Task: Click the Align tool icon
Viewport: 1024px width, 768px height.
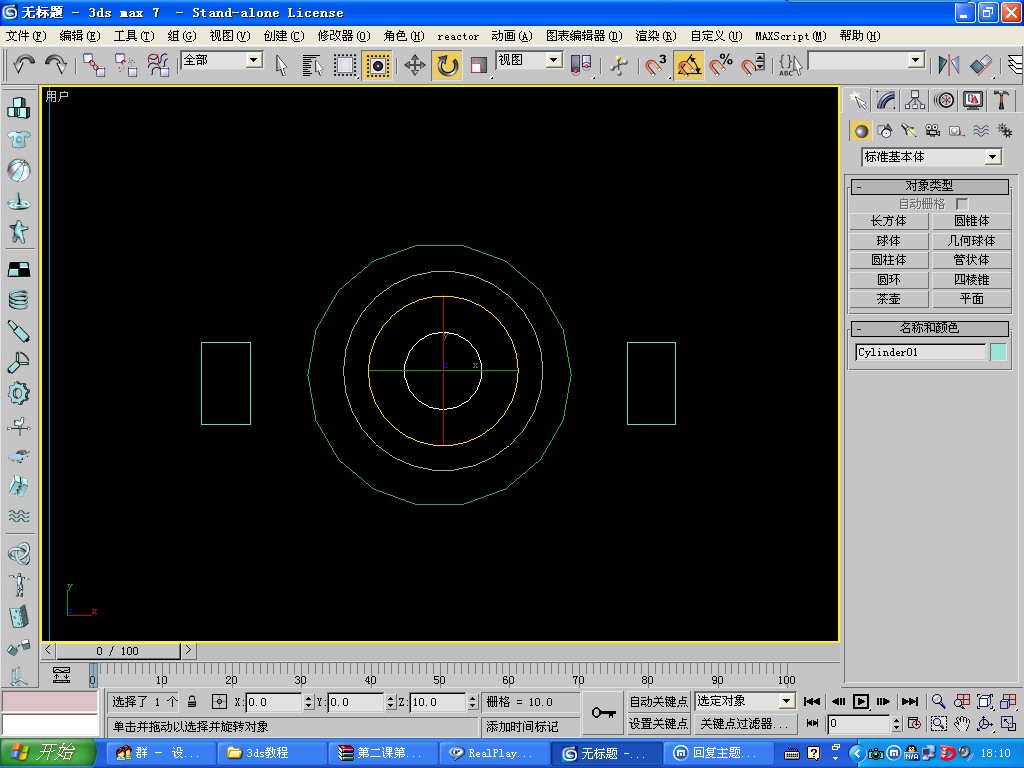Action: (x=980, y=65)
